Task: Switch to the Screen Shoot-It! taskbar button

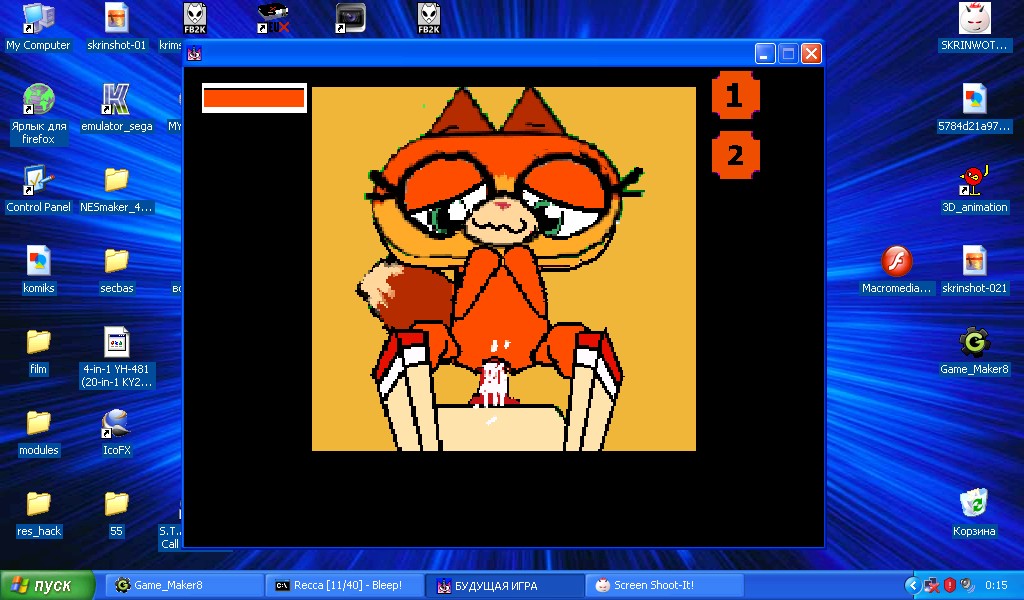Action: (665, 585)
